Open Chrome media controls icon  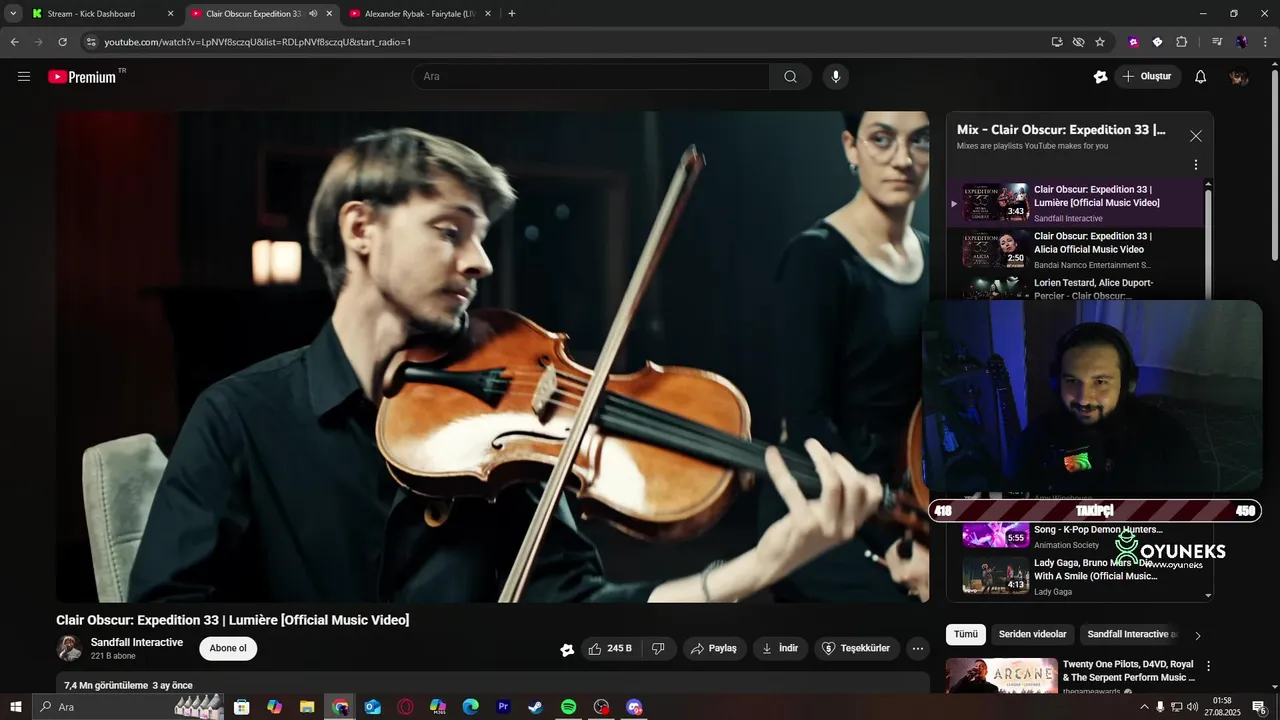coord(1217,42)
